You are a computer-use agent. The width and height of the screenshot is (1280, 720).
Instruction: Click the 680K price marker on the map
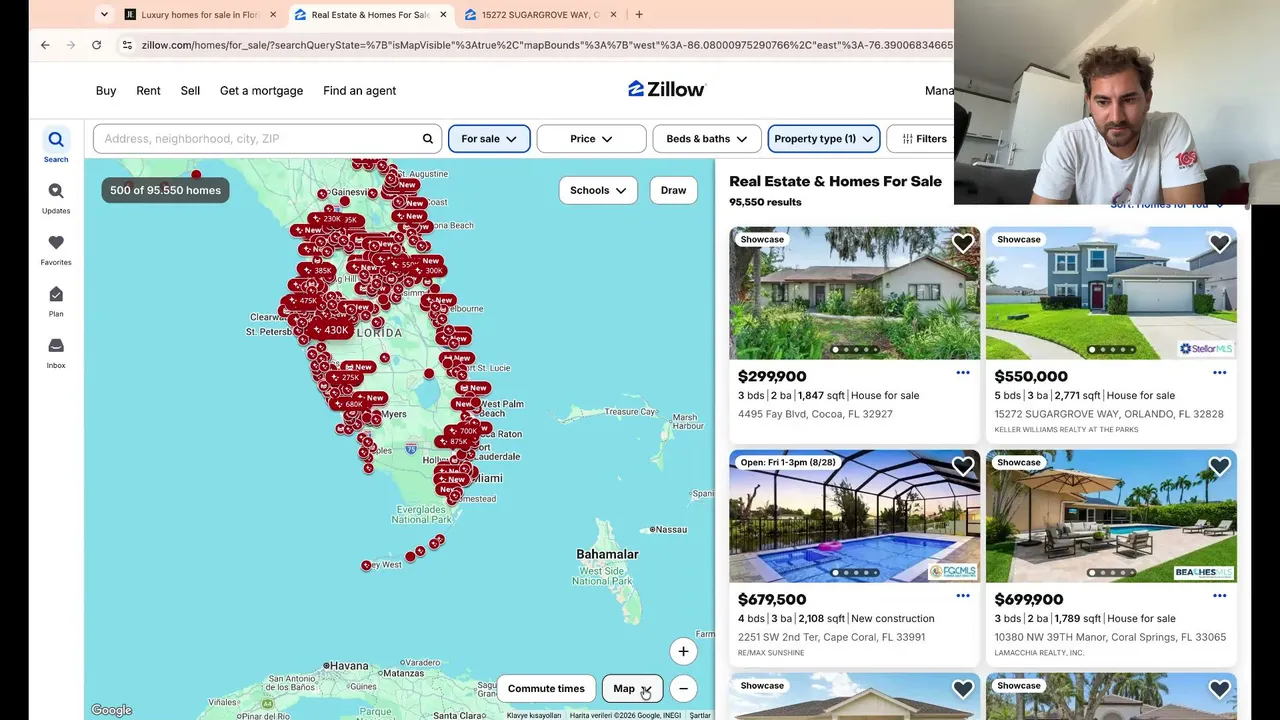pyautogui.click(x=350, y=404)
